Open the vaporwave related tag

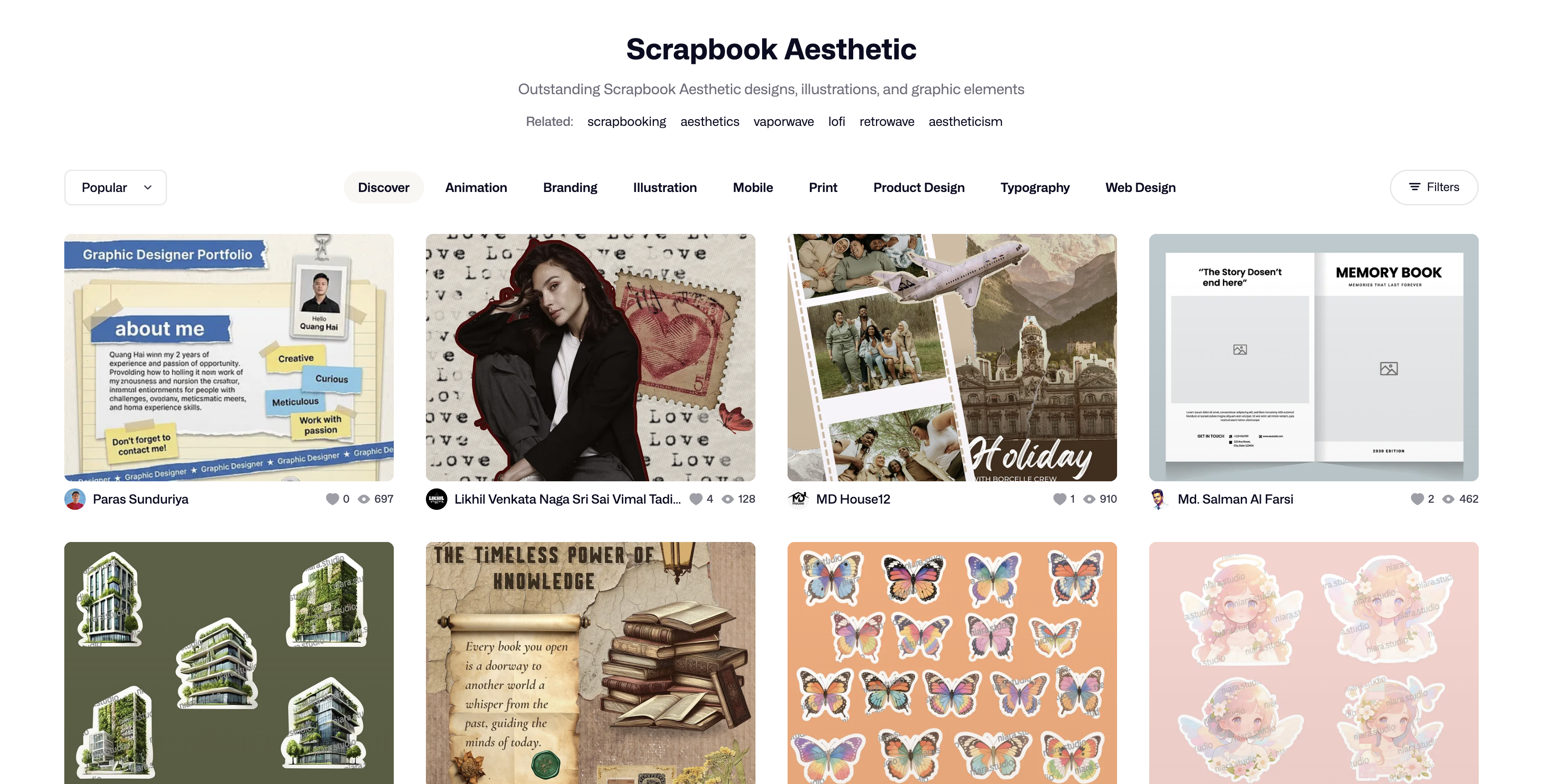[784, 121]
